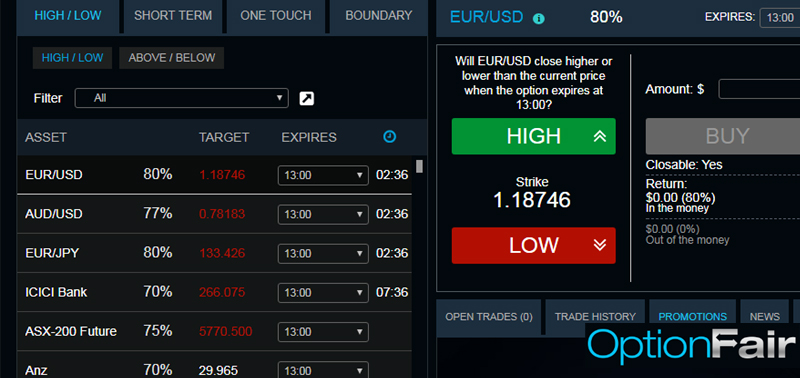Select the ICICI Bank asset row
The image size is (800, 378).
point(214,292)
